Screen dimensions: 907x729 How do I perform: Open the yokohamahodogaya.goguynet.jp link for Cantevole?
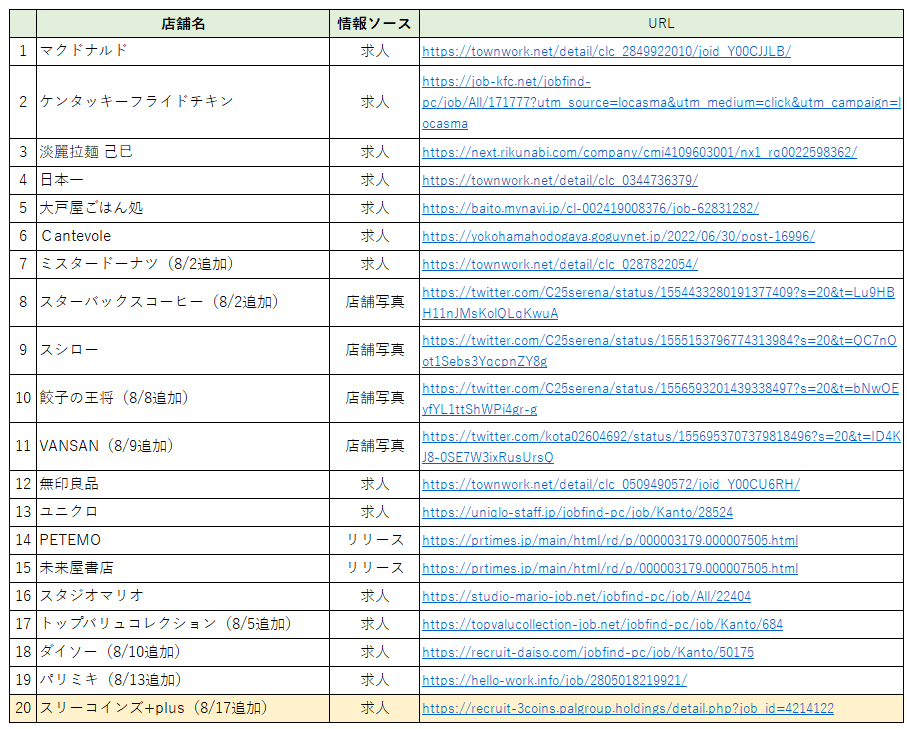(618, 237)
